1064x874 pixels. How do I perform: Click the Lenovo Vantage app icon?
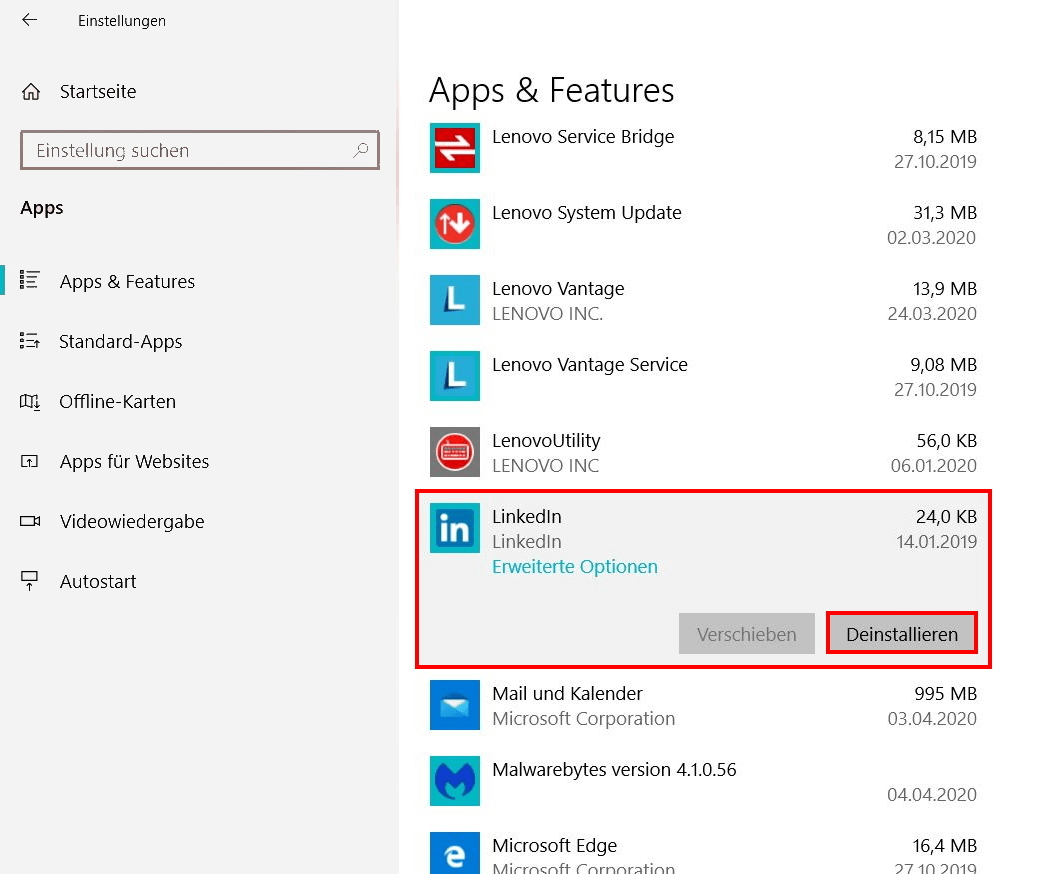pos(455,300)
